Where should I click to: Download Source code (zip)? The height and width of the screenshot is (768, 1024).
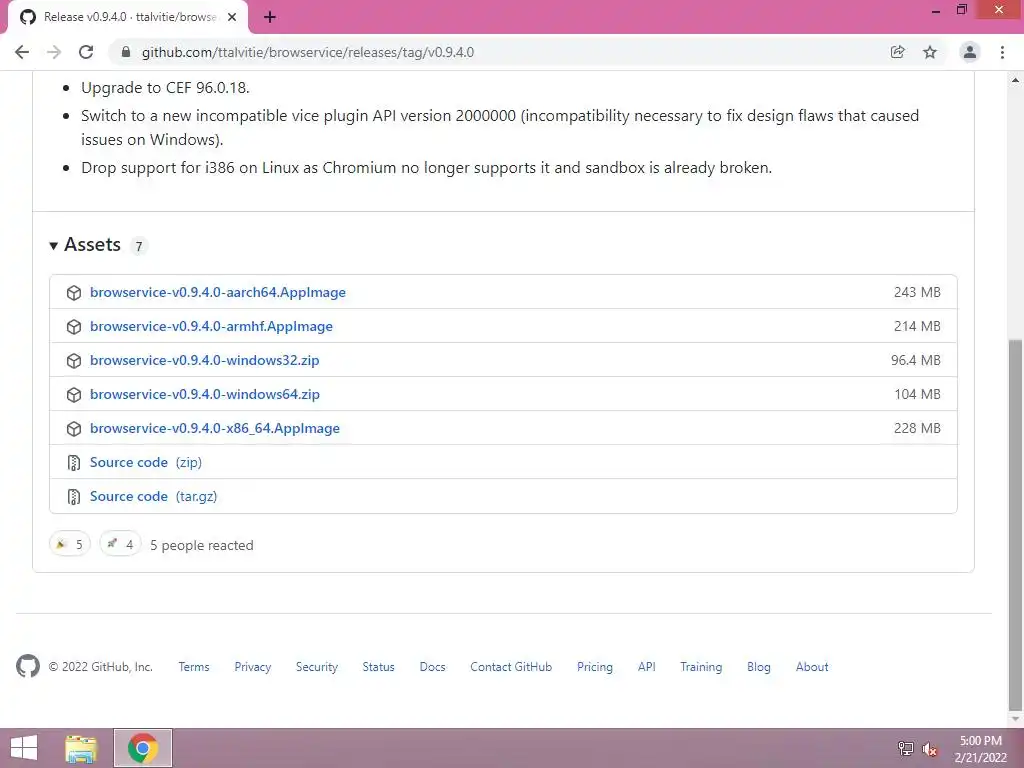click(146, 462)
